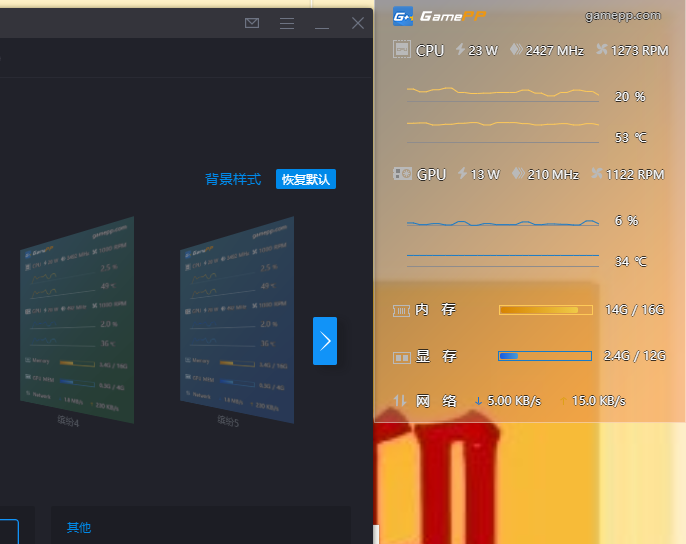Open the hamburger menu in title bar
The width and height of the screenshot is (686, 544).
coord(287,23)
